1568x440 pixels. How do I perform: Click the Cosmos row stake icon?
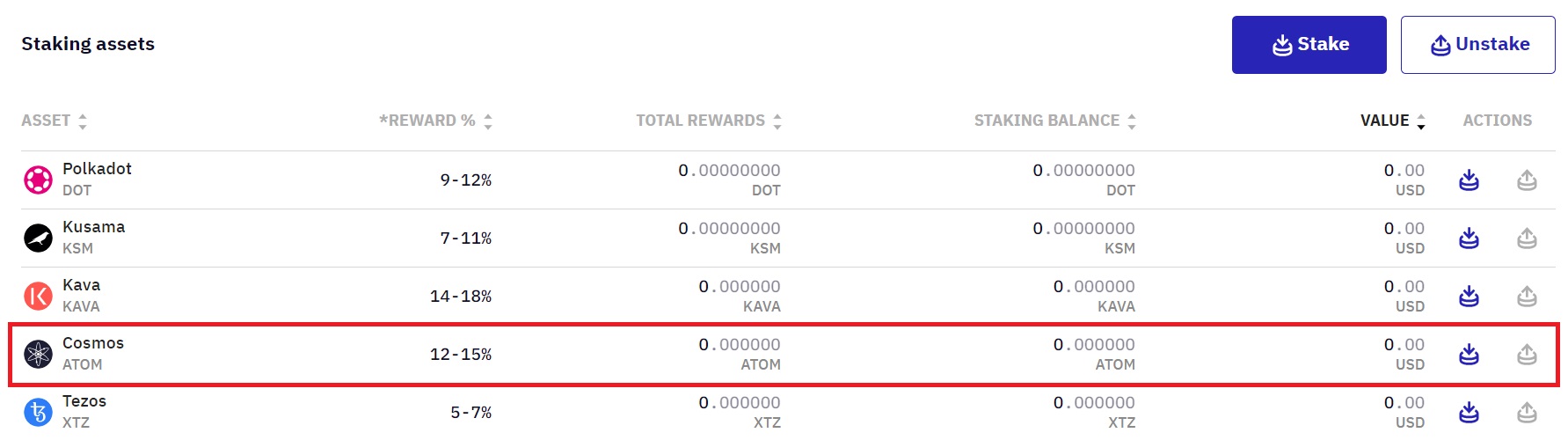1469,355
